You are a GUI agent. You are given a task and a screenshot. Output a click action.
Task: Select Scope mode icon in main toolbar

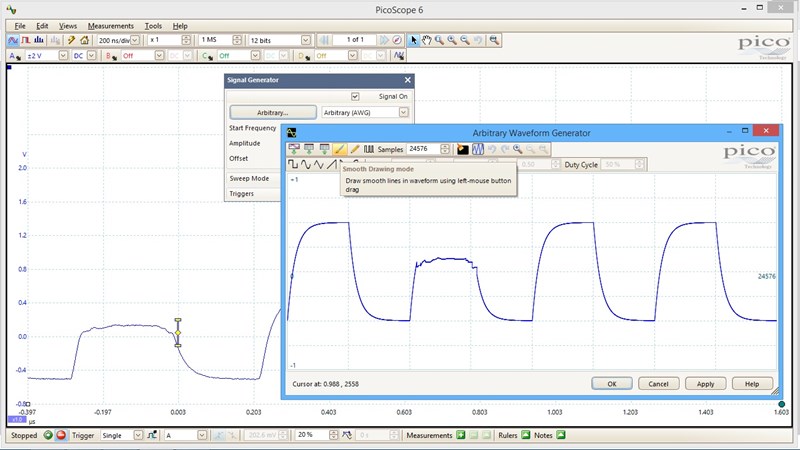(x=13, y=40)
